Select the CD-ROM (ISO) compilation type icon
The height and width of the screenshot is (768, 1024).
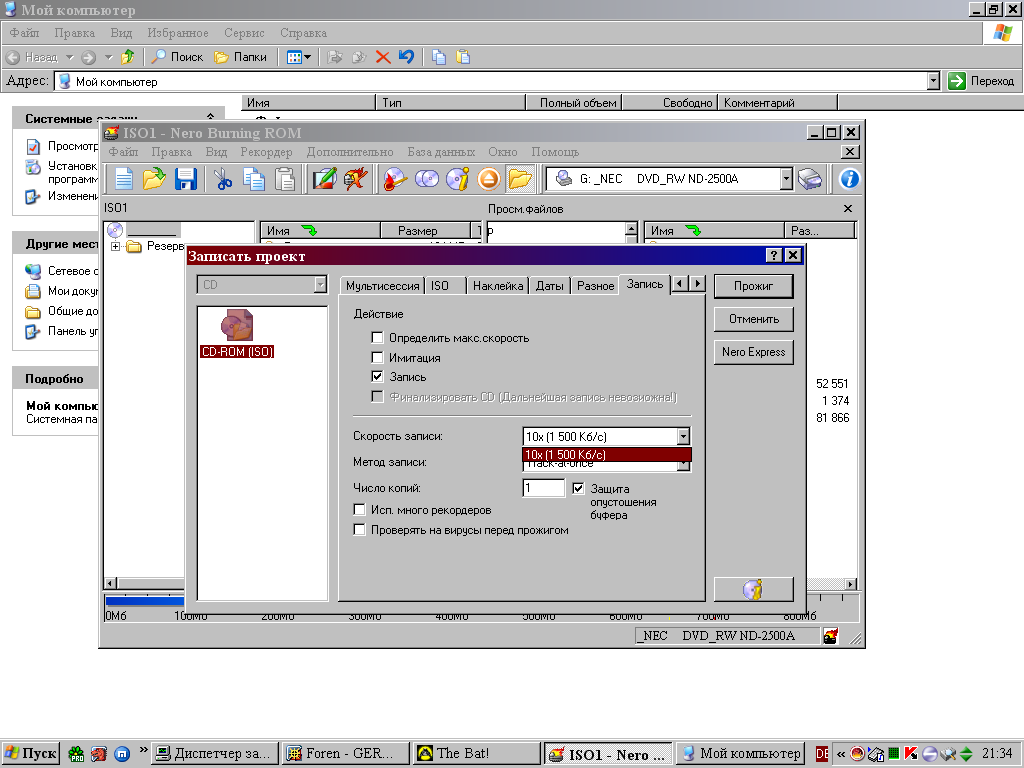[x=237, y=334]
